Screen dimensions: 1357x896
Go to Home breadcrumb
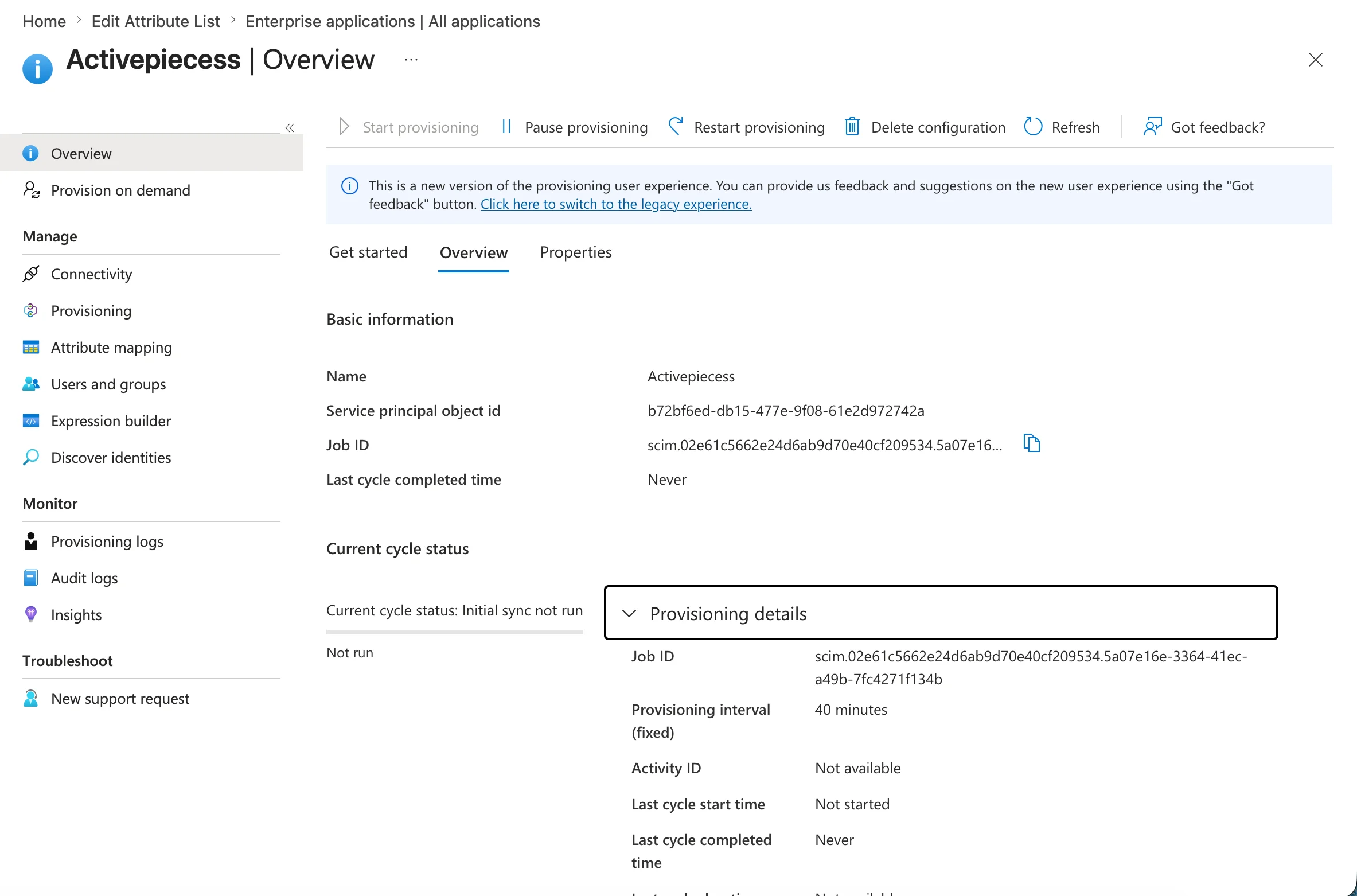(44, 21)
